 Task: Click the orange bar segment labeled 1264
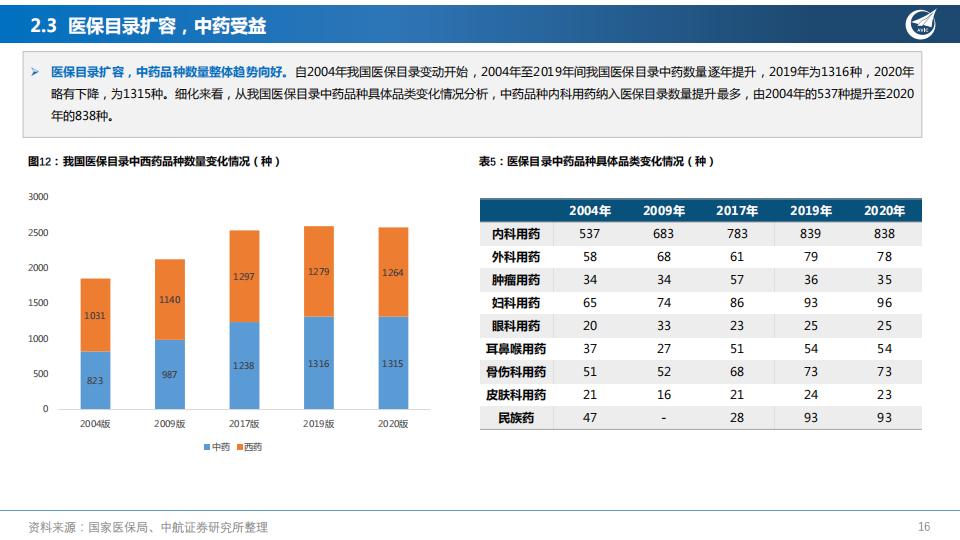coord(393,272)
